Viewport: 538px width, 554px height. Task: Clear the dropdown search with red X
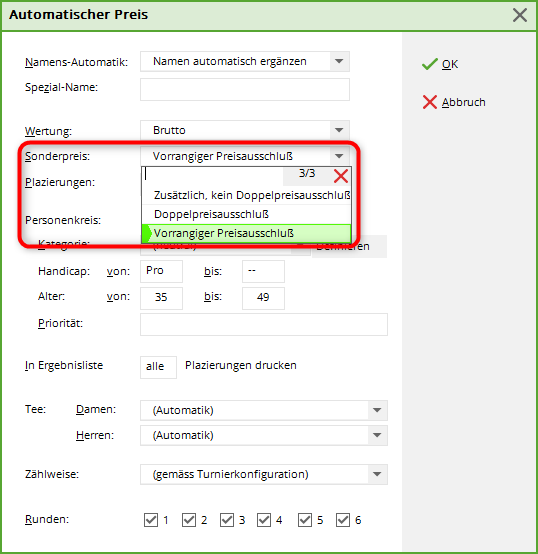341,176
